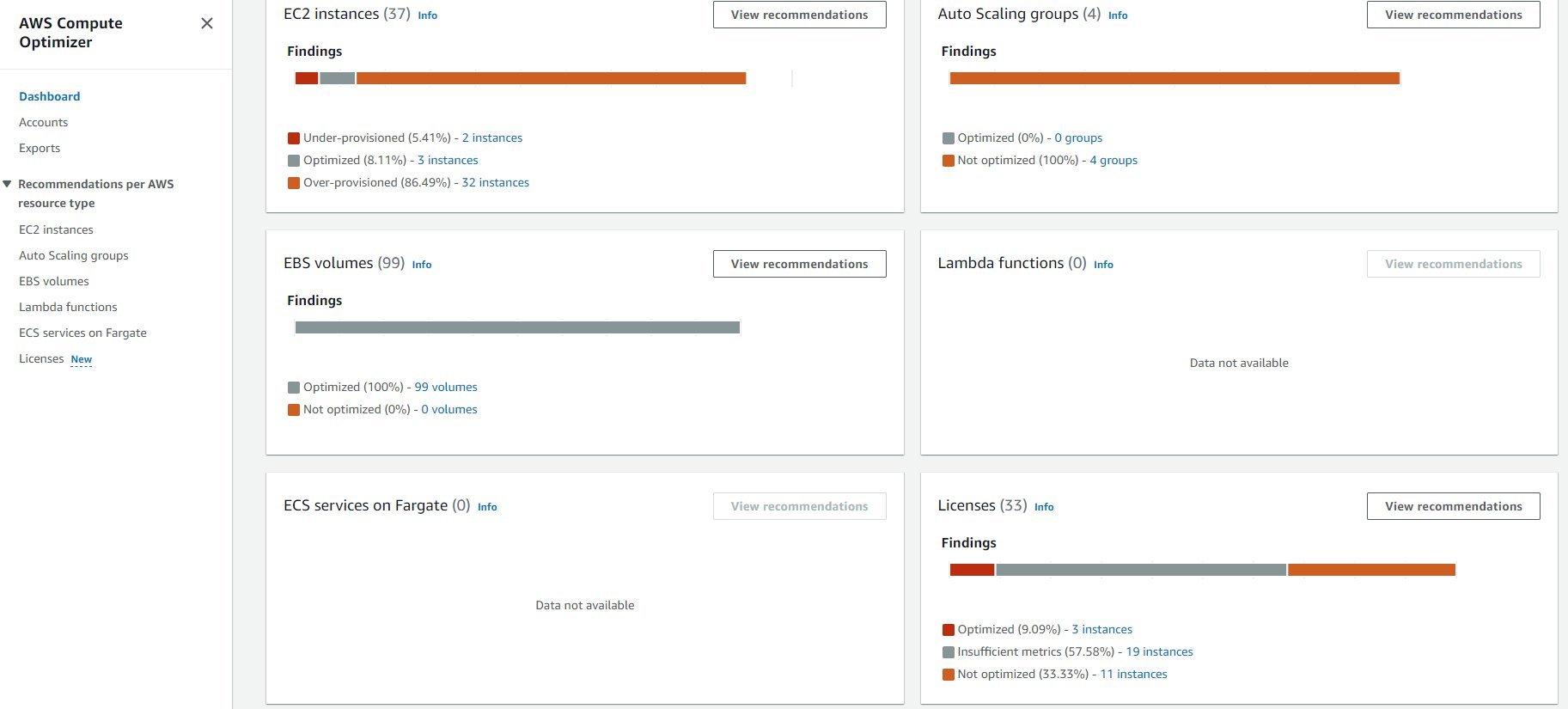The height and width of the screenshot is (709, 1568).
Task: View recommendations for EC2 instances
Action: pos(800,15)
